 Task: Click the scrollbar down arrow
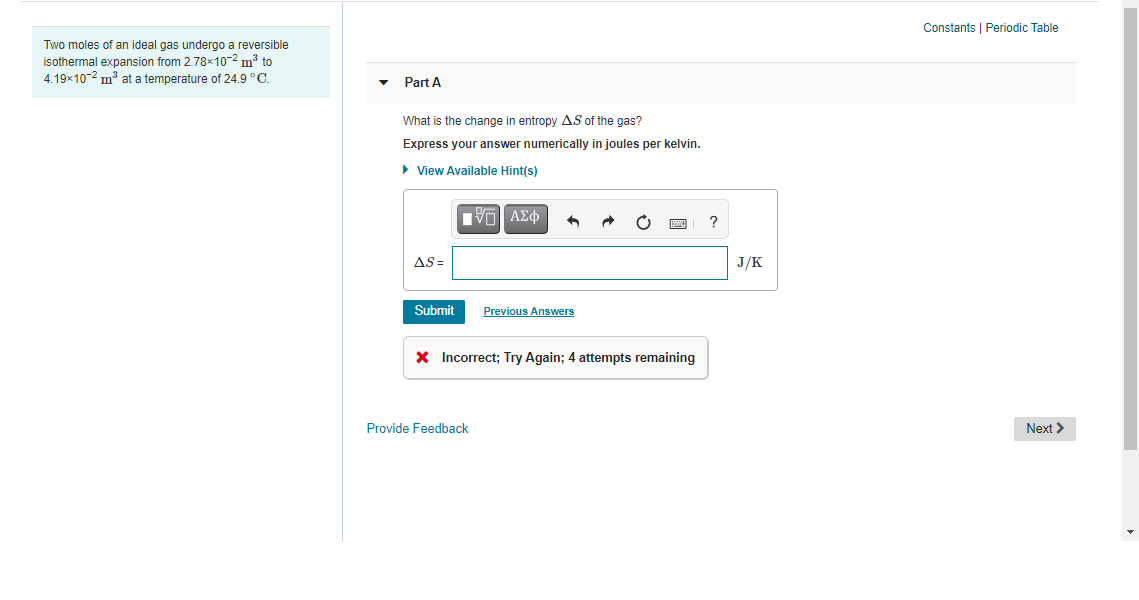[1130, 532]
